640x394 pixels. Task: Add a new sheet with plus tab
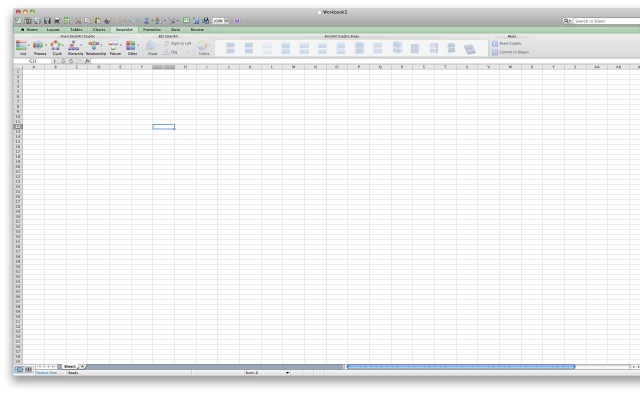82,367
